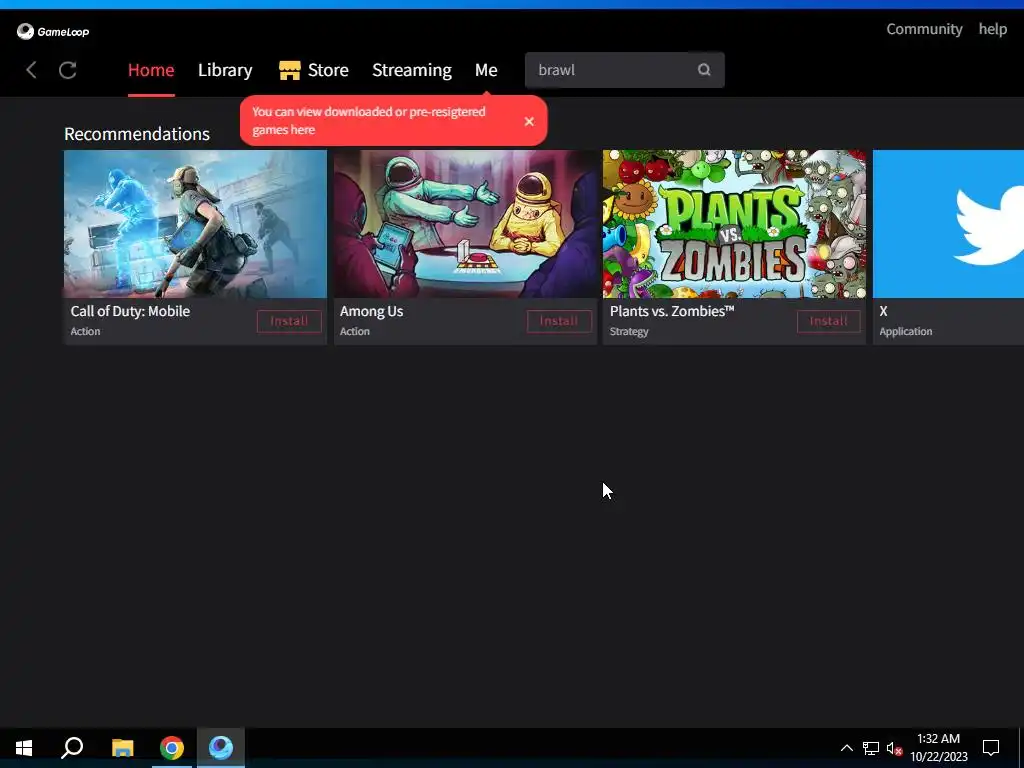Dismiss the red tooltip with its X
This screenshot has height=768, width=1024.
click(x=529, y=121)
